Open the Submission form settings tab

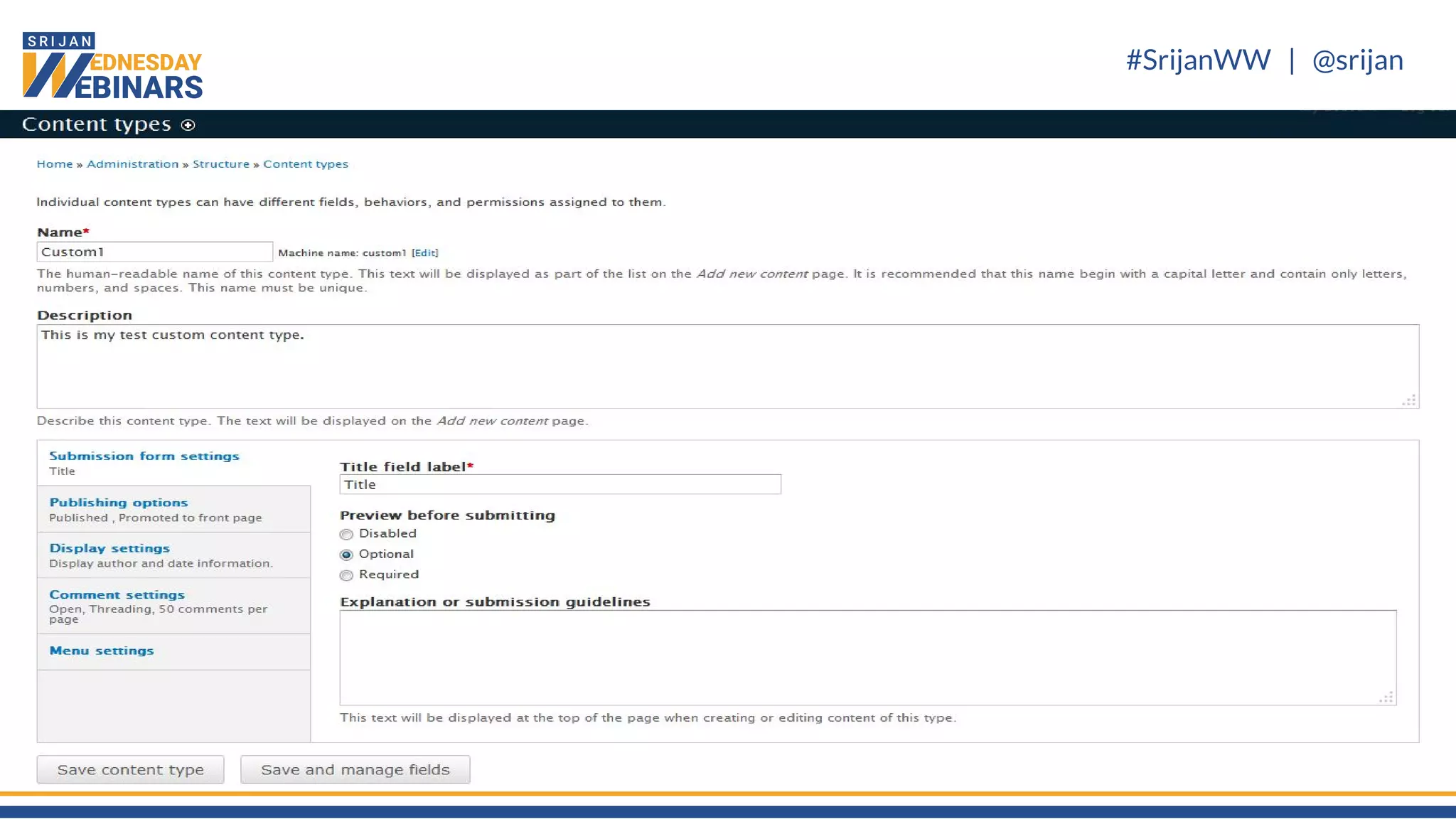[144, 456]
